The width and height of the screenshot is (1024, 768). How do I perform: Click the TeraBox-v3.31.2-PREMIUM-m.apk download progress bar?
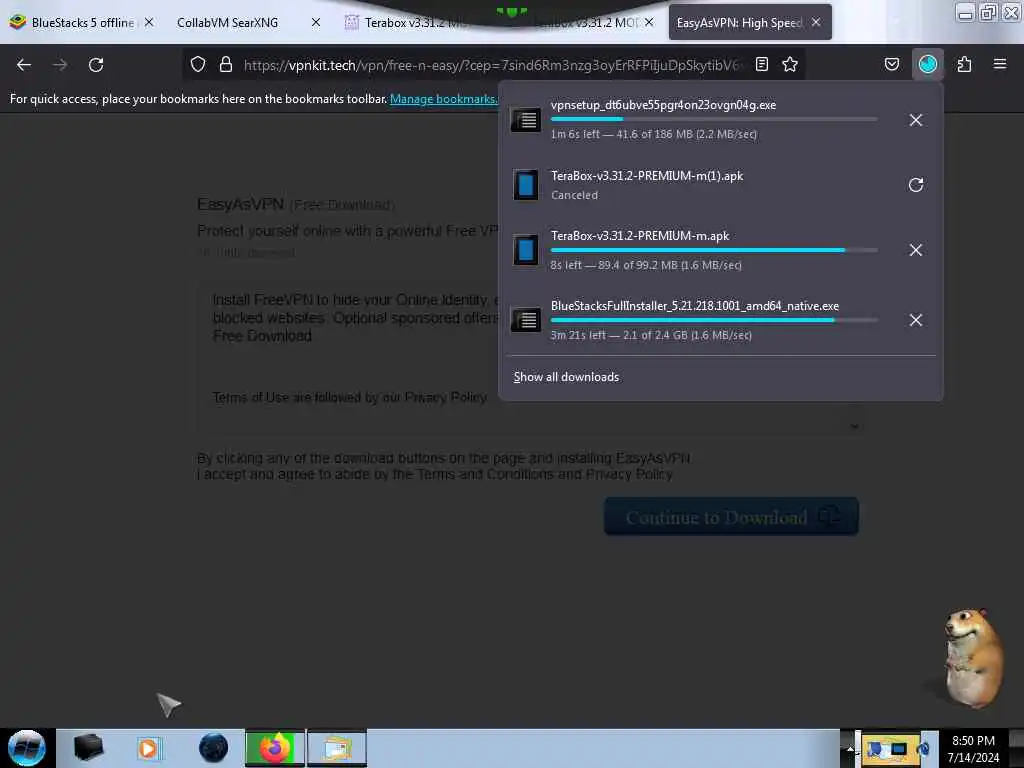tap(714, 249)
